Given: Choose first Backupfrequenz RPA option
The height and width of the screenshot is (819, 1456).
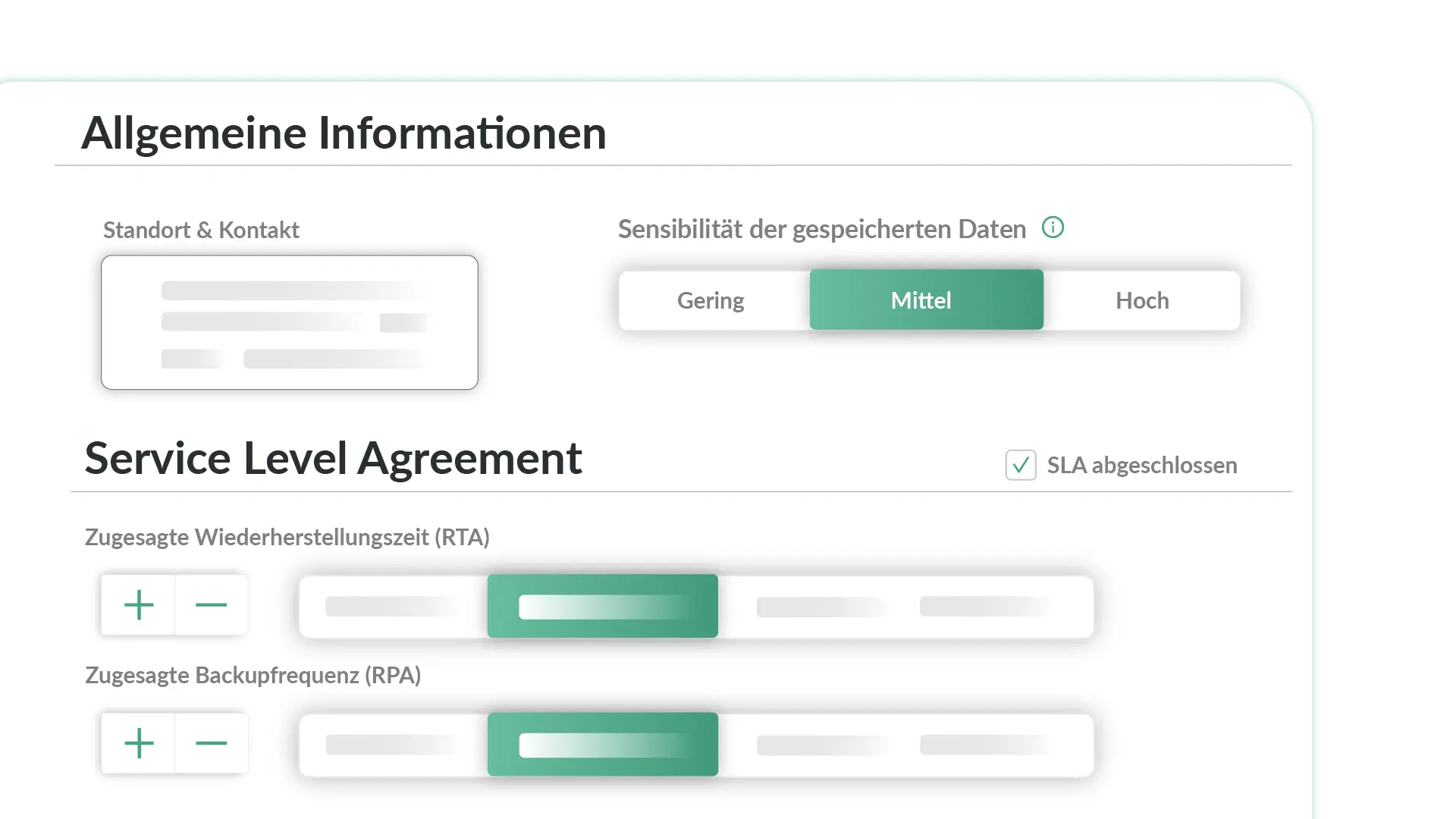Looking at the screenshot, I should tap(393, 745).
